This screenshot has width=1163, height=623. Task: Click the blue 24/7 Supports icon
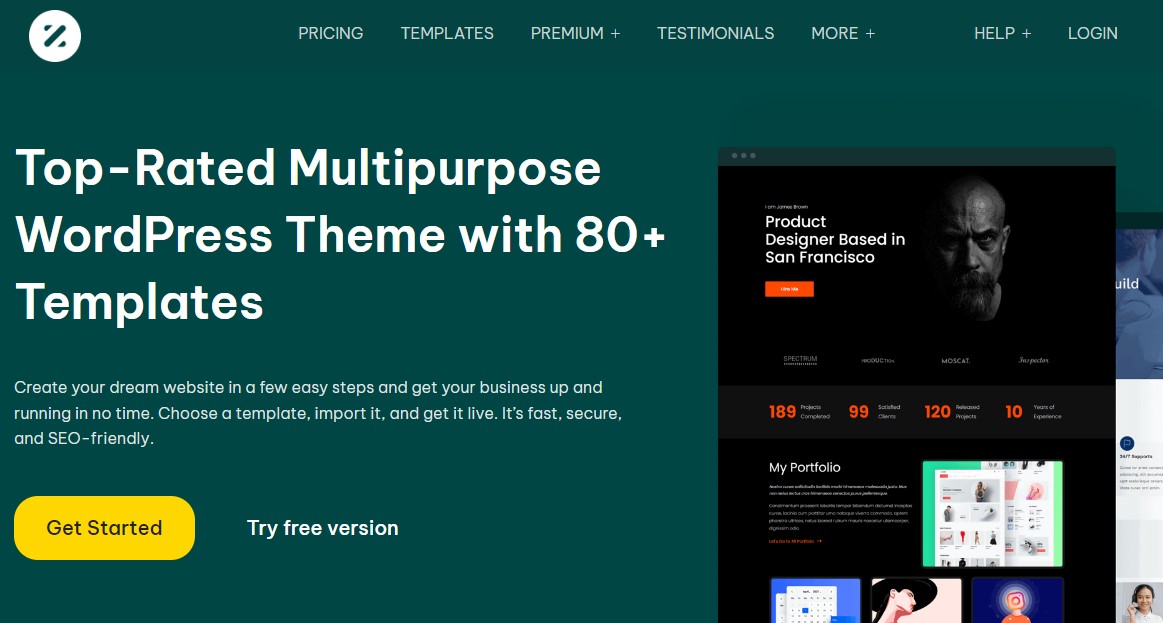1127,444
